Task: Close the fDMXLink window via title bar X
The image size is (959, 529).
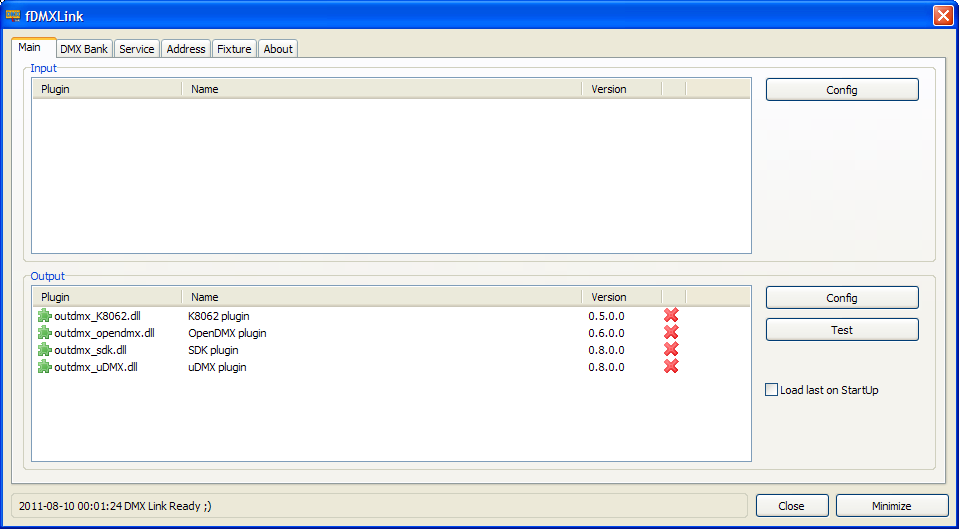Action: click(942, 16)
